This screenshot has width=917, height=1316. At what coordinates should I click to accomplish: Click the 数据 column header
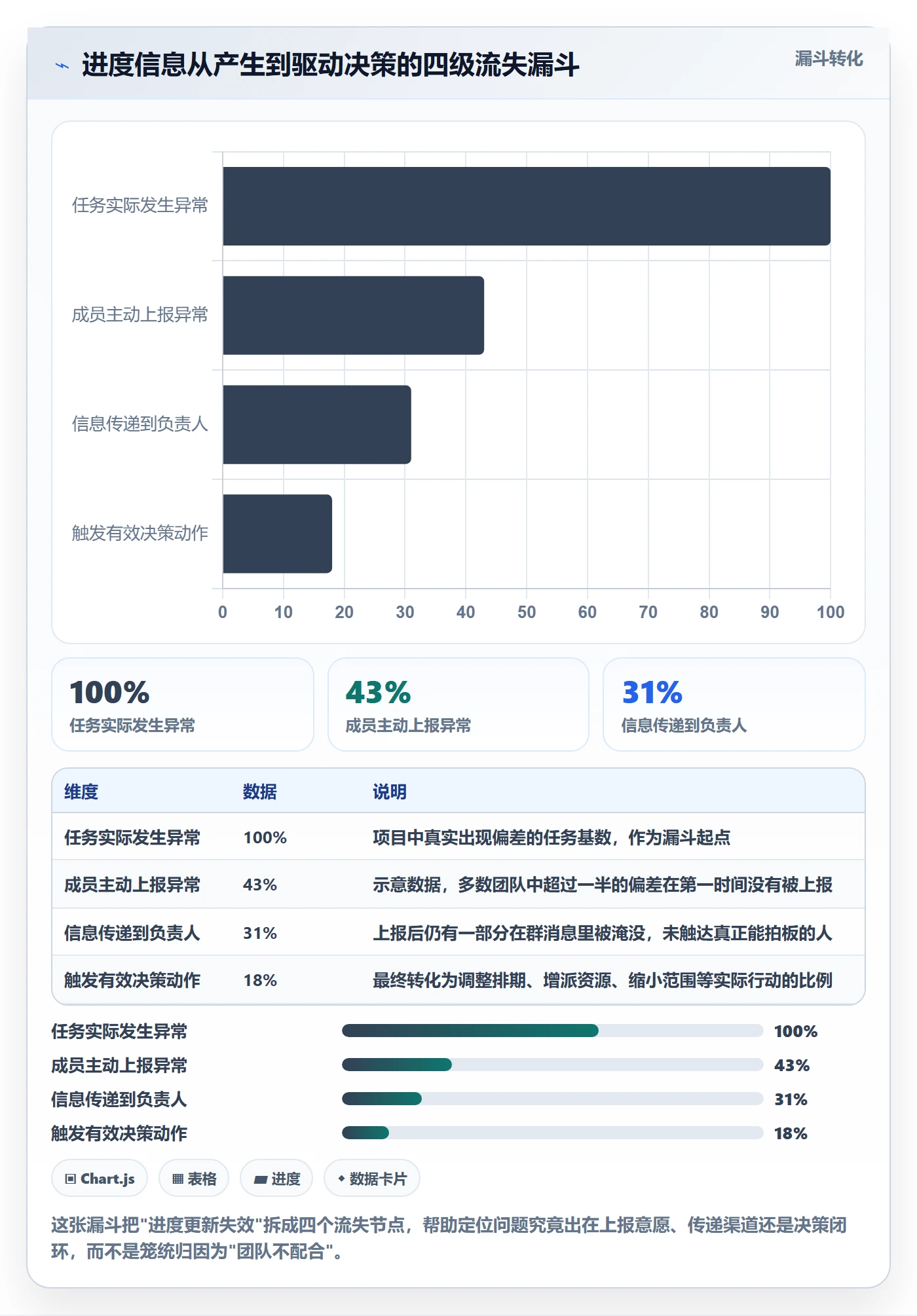[260, 792]
